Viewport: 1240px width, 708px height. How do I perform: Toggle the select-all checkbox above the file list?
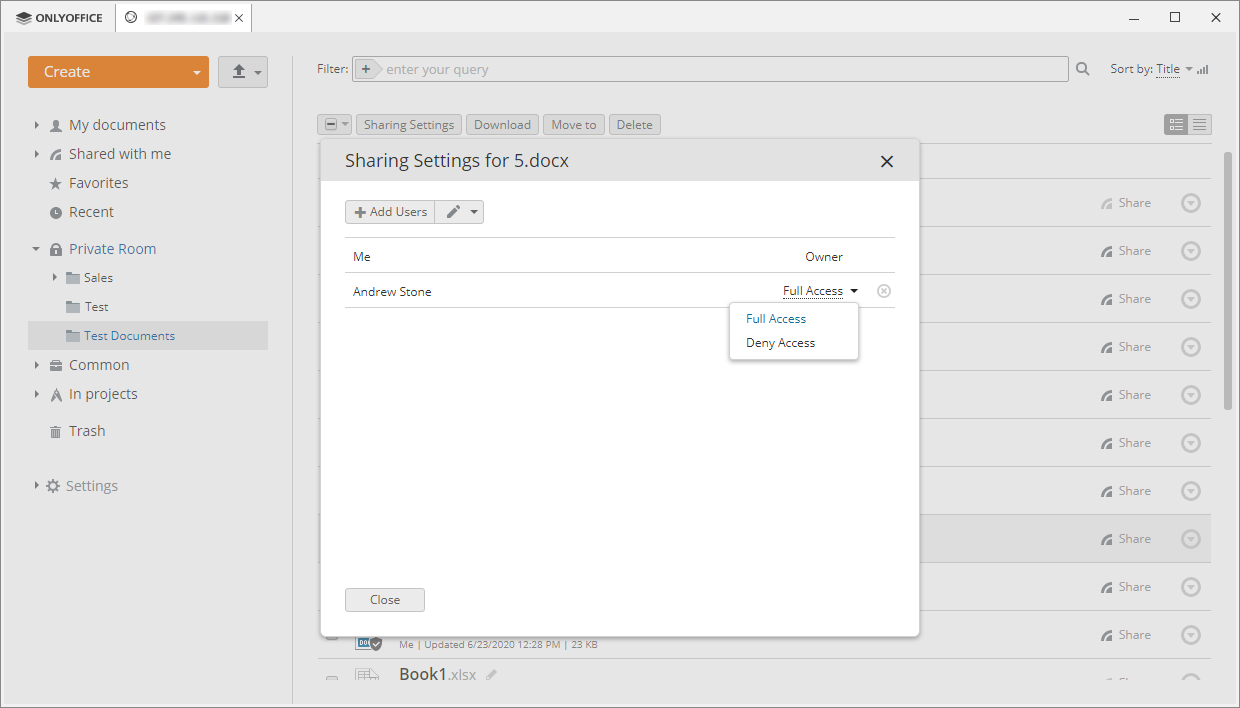click(330, 124)
